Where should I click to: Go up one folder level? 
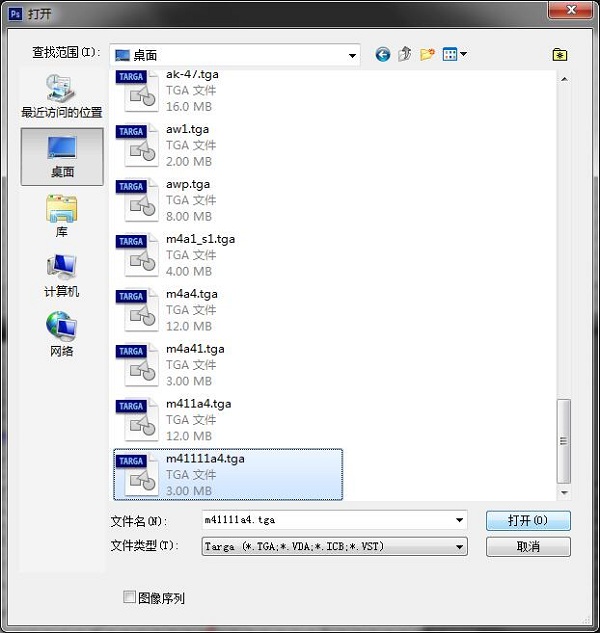[x=405, y=54]
